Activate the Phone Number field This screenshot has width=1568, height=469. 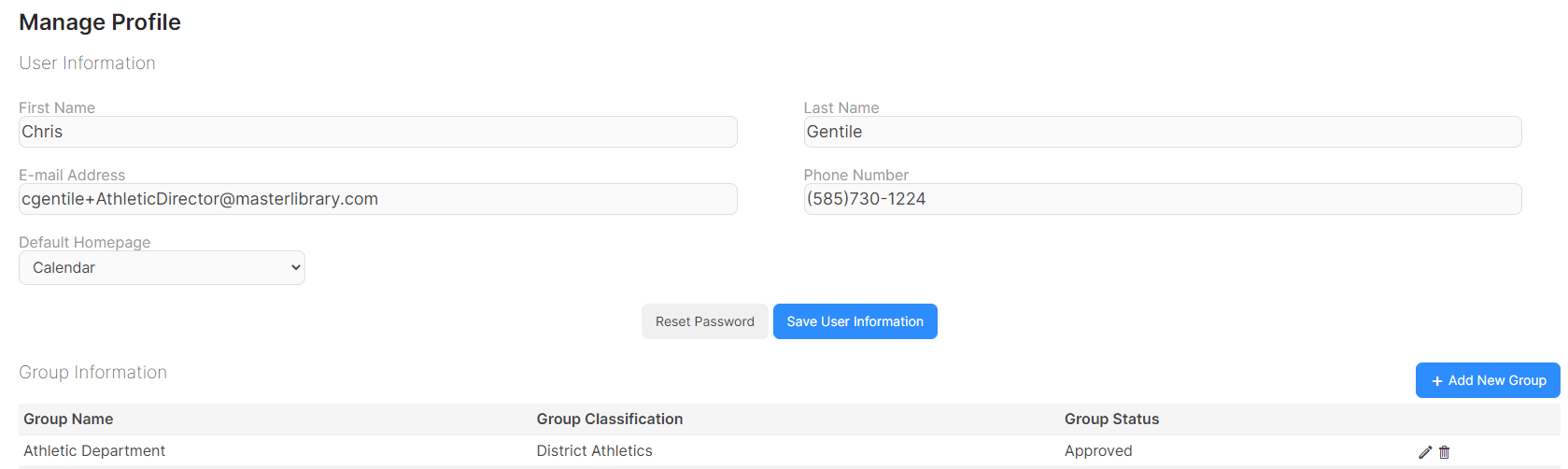(x=1163, y=199)
